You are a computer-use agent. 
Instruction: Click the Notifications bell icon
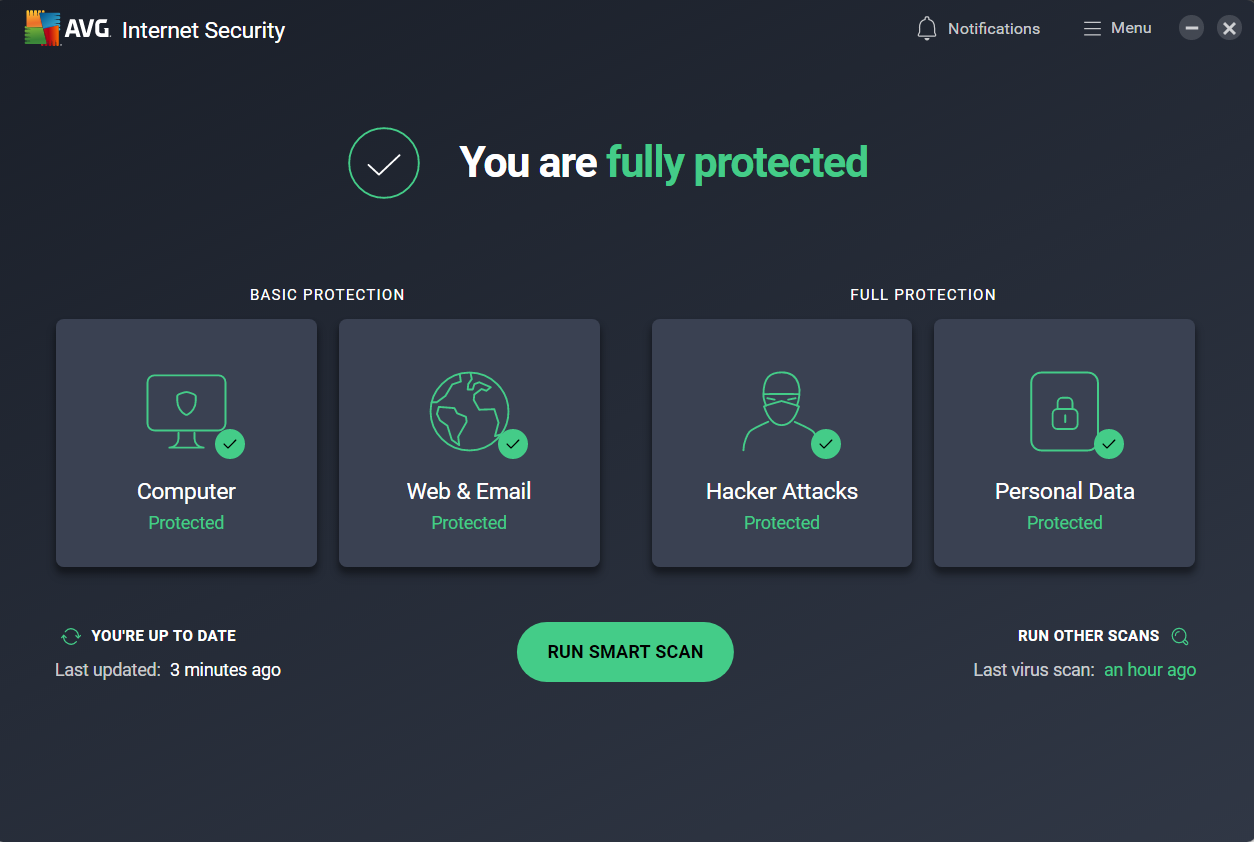pos(927,29)
